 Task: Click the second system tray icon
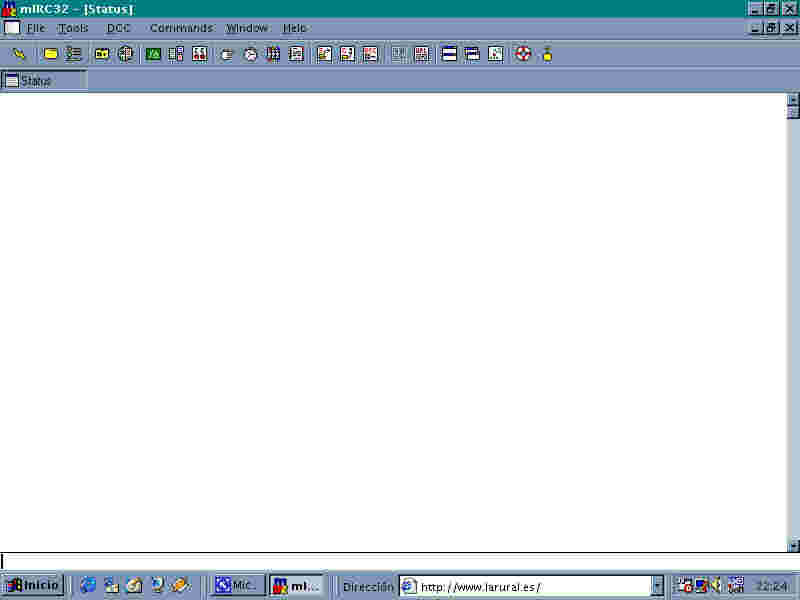click(702, 585)
